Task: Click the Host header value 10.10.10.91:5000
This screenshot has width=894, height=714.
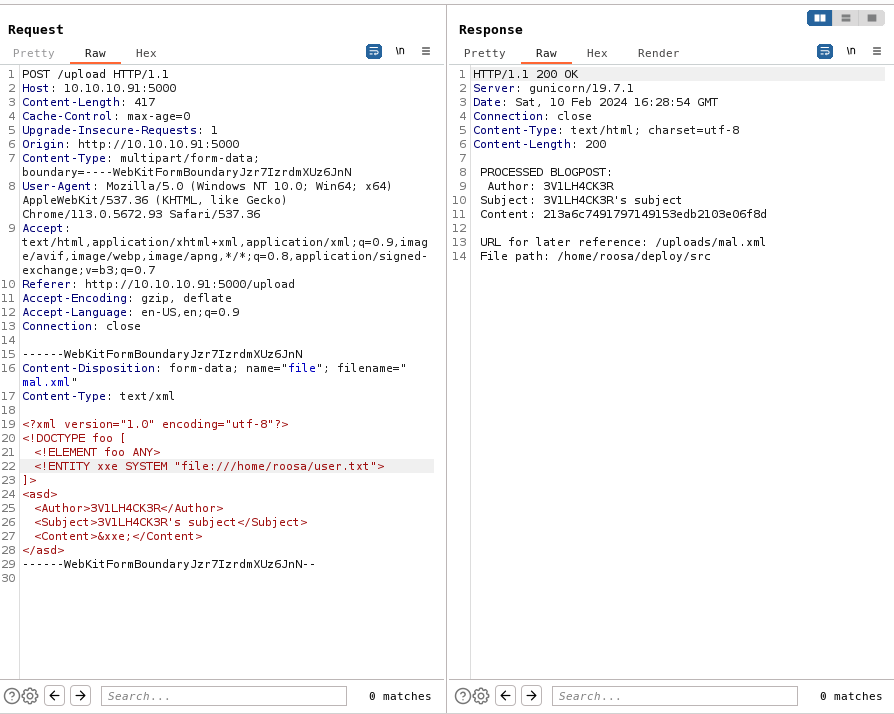Action: tap(120, 88)
